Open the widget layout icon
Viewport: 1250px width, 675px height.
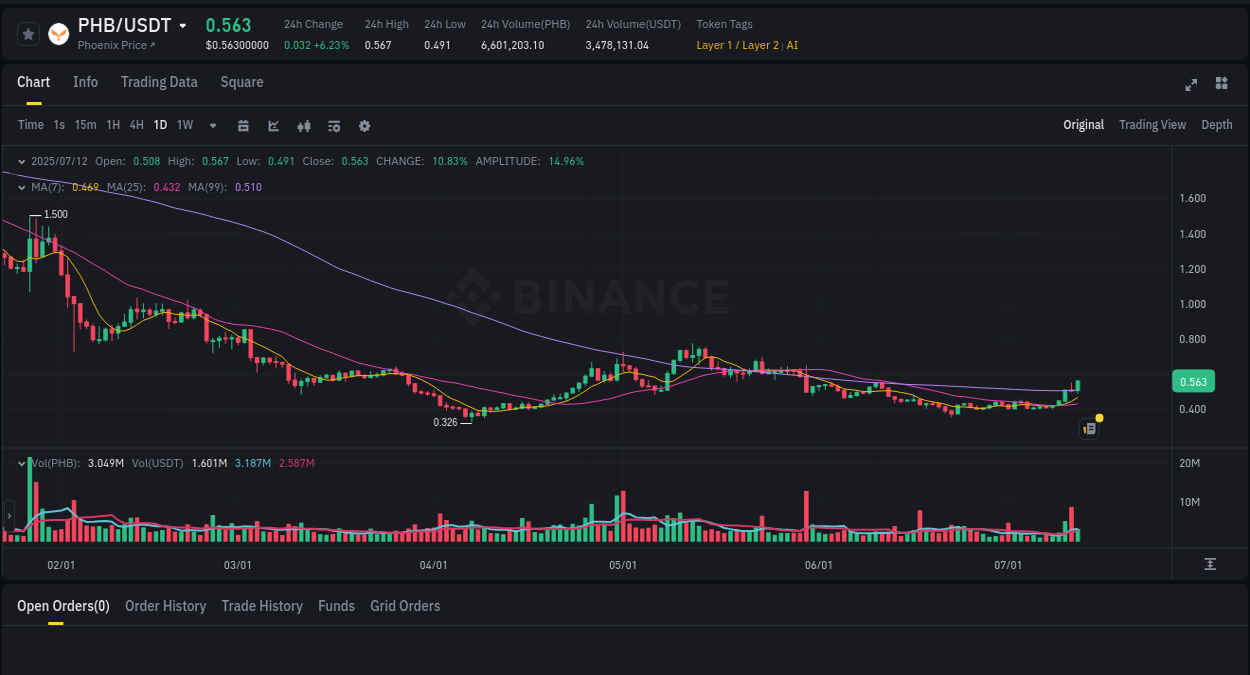tap(1221, 84)
